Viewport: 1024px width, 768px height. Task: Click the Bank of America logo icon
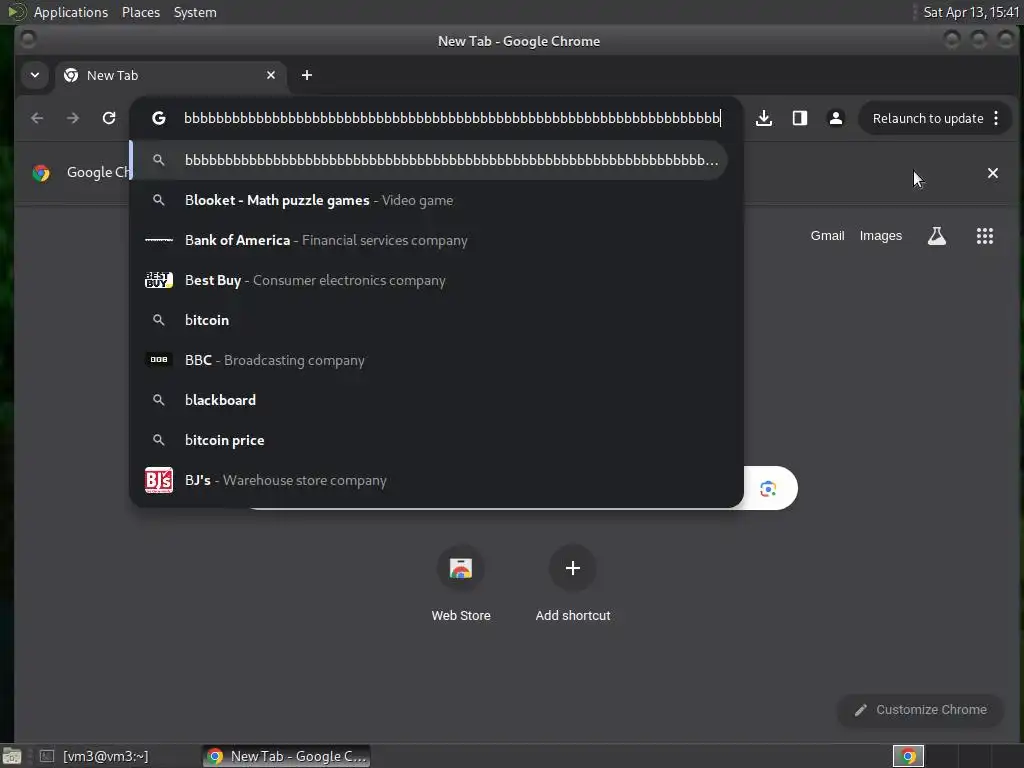(x=159, y=240)
